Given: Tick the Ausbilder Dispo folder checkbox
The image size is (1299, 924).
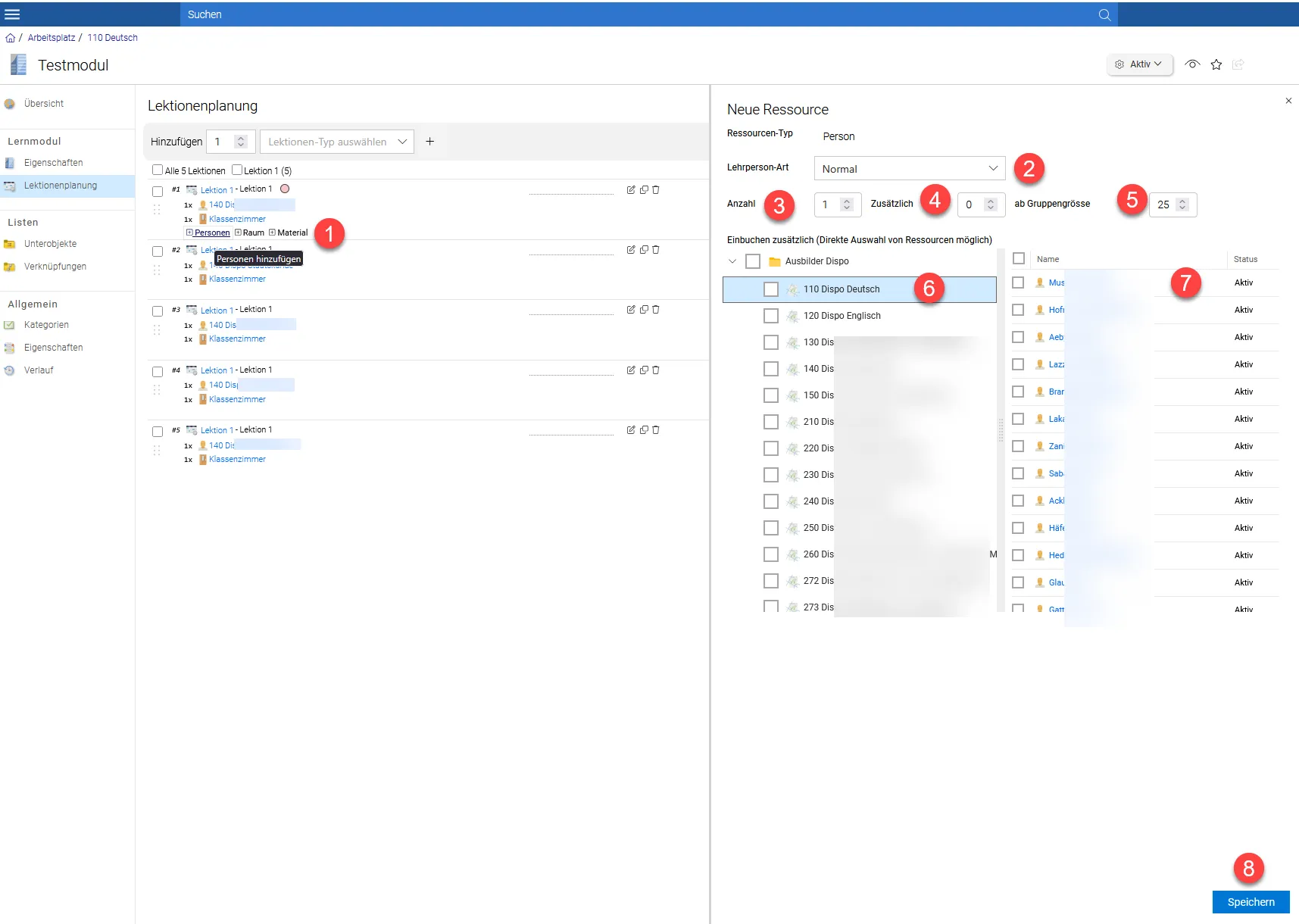Looking at the screenshot, I should click(753, 261).
